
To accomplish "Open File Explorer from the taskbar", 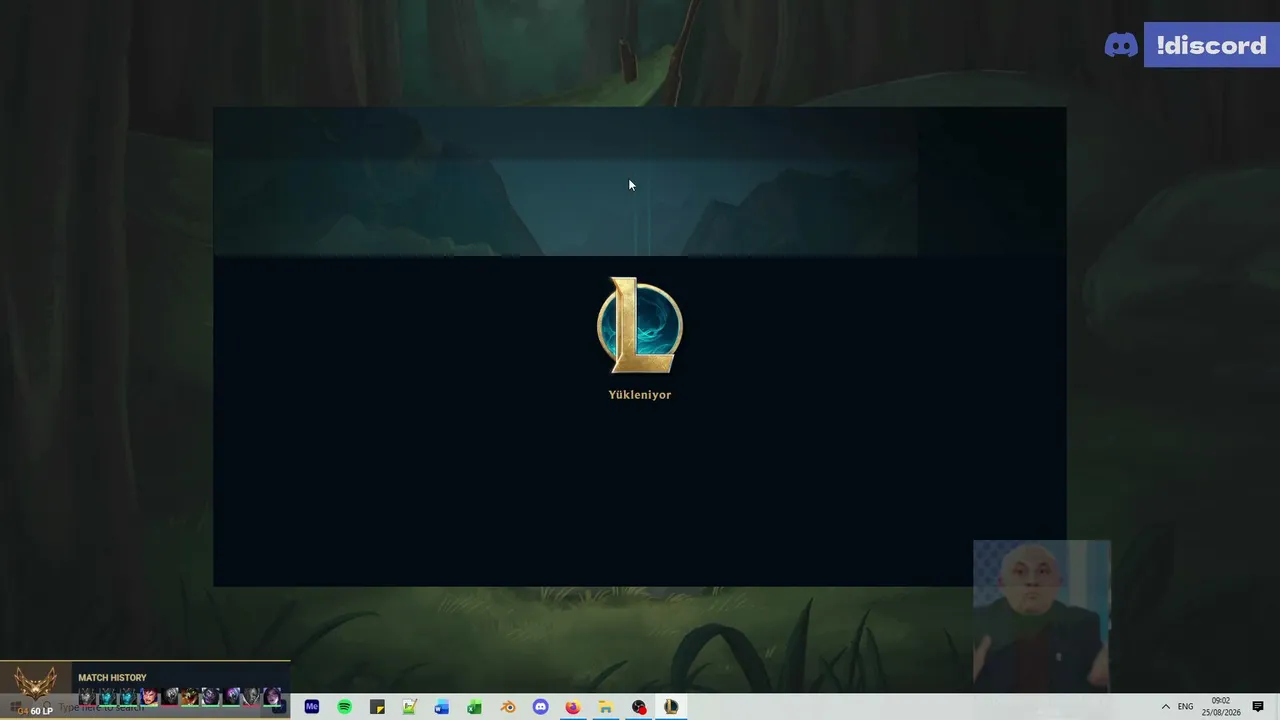I will point(606,707).
